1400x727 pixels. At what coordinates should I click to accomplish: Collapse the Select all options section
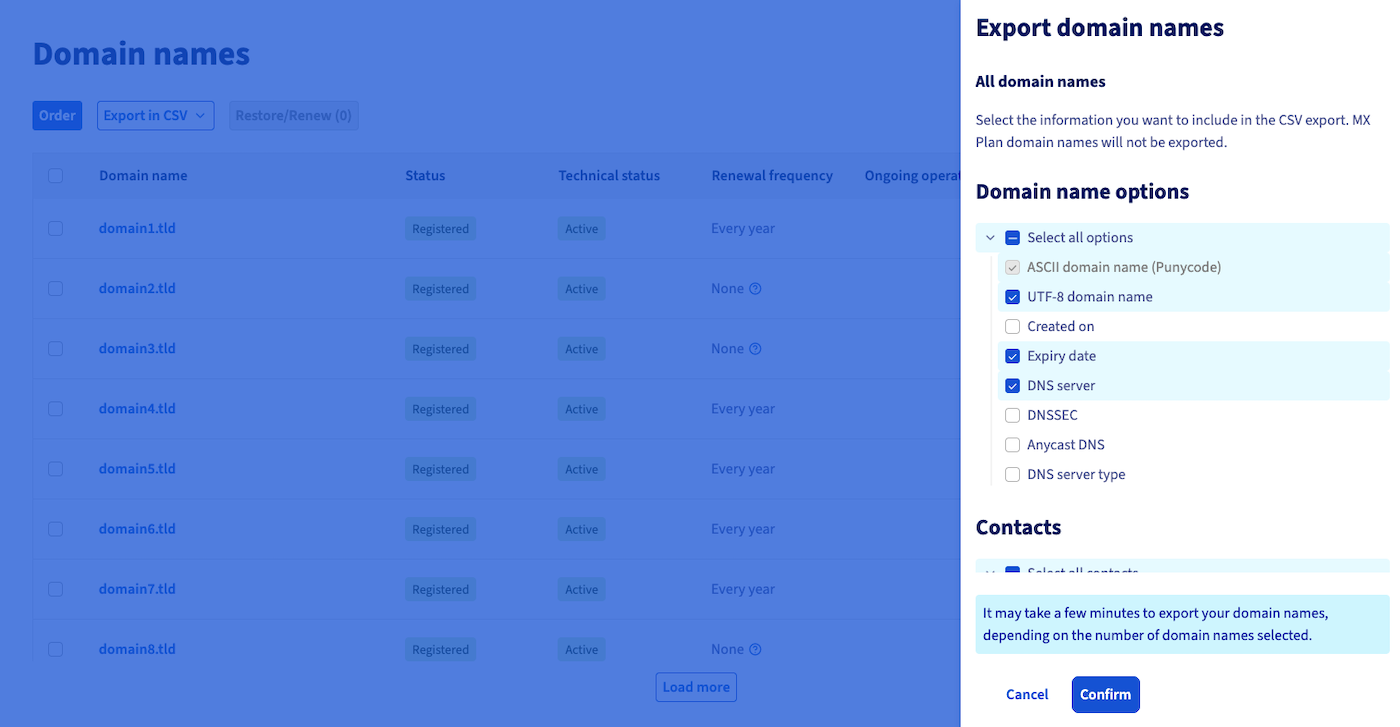(x=990, y=237)
